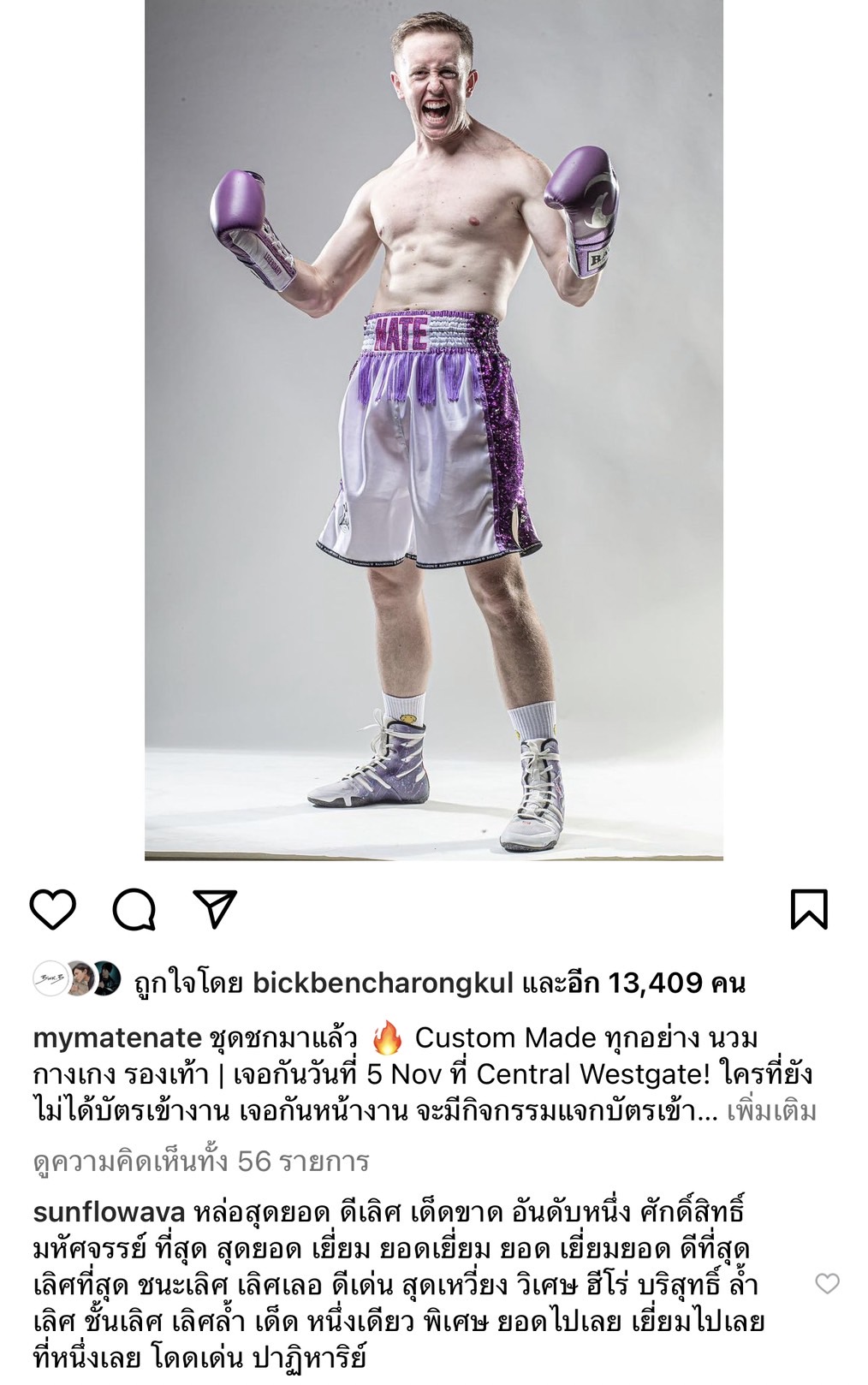Open bickbencharongkul's profile
The height and width of the screenshot is (1385, 868).
(x=383, y=982)
